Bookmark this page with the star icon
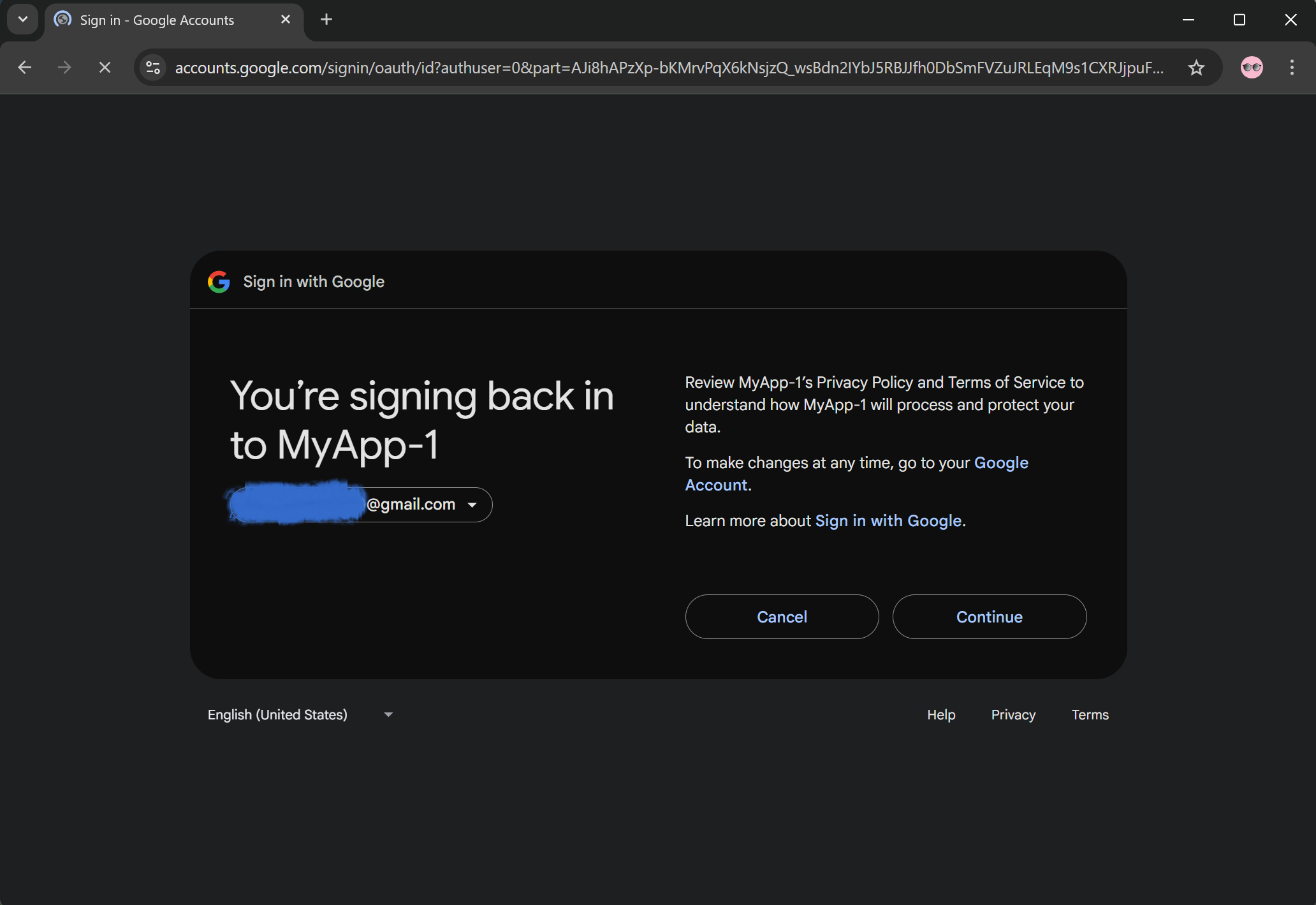The height and width of the screenshot is (905, 1316). [x=1196, y=68]
